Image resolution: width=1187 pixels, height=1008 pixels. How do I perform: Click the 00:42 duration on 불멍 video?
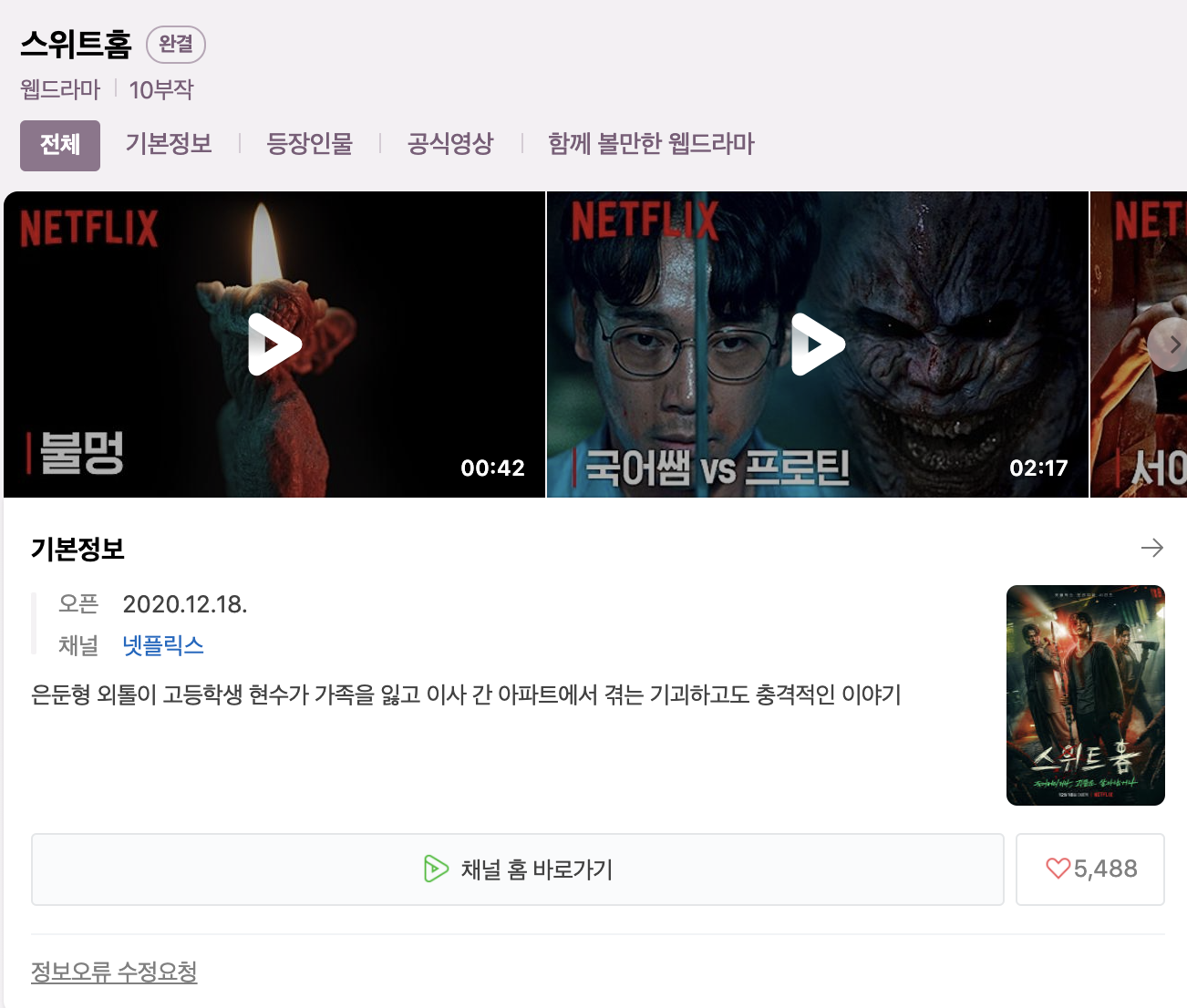[493, 468]
